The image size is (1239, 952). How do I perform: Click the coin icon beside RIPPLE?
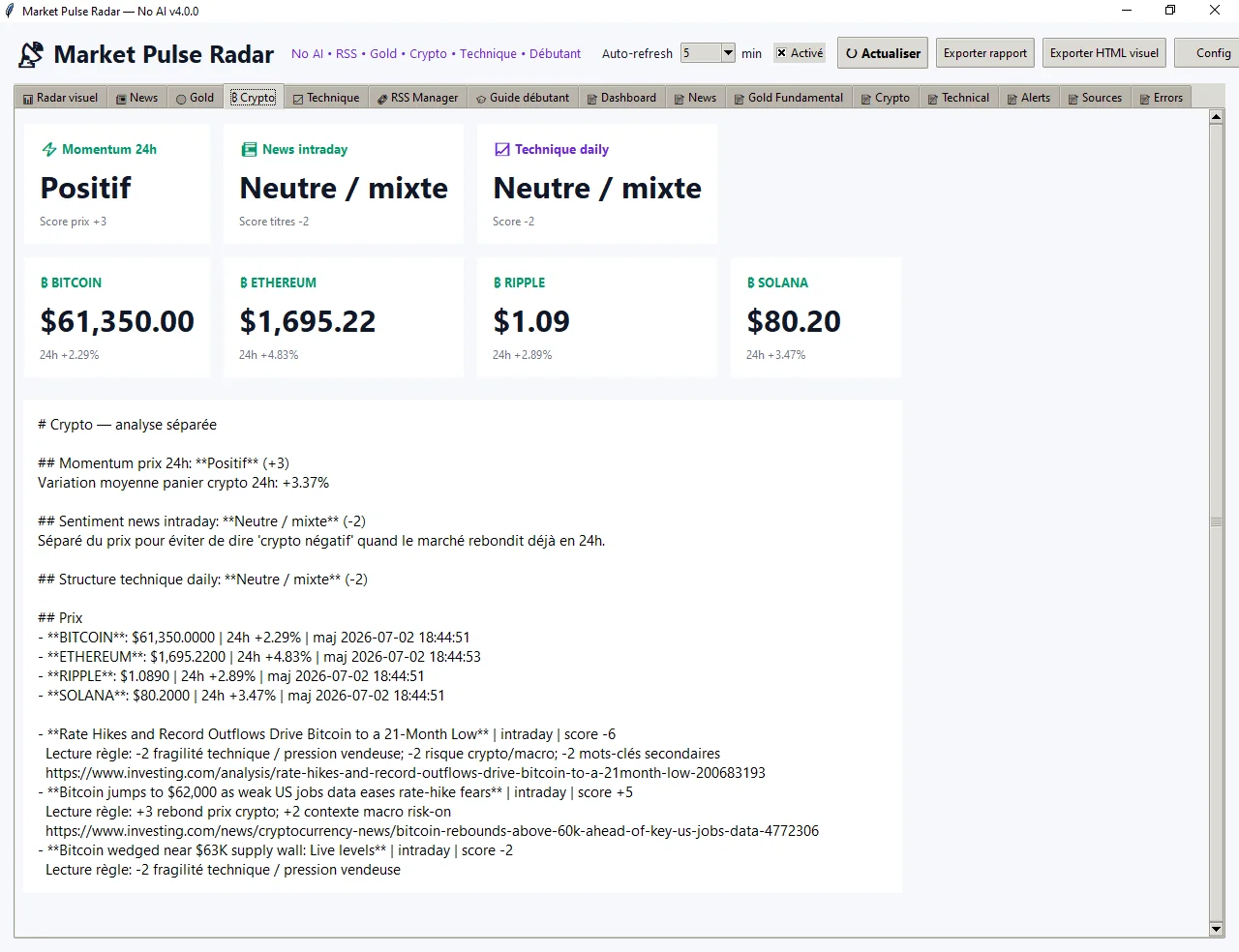point(498,283)
